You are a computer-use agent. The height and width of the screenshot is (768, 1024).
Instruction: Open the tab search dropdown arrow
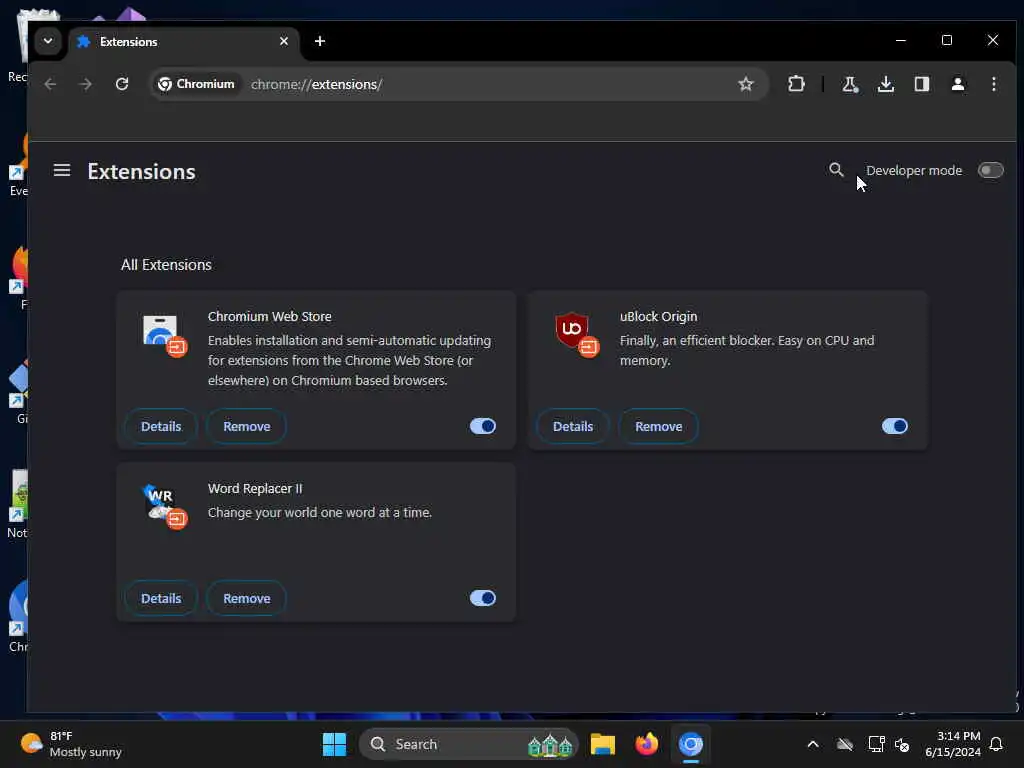coord(48,41)
